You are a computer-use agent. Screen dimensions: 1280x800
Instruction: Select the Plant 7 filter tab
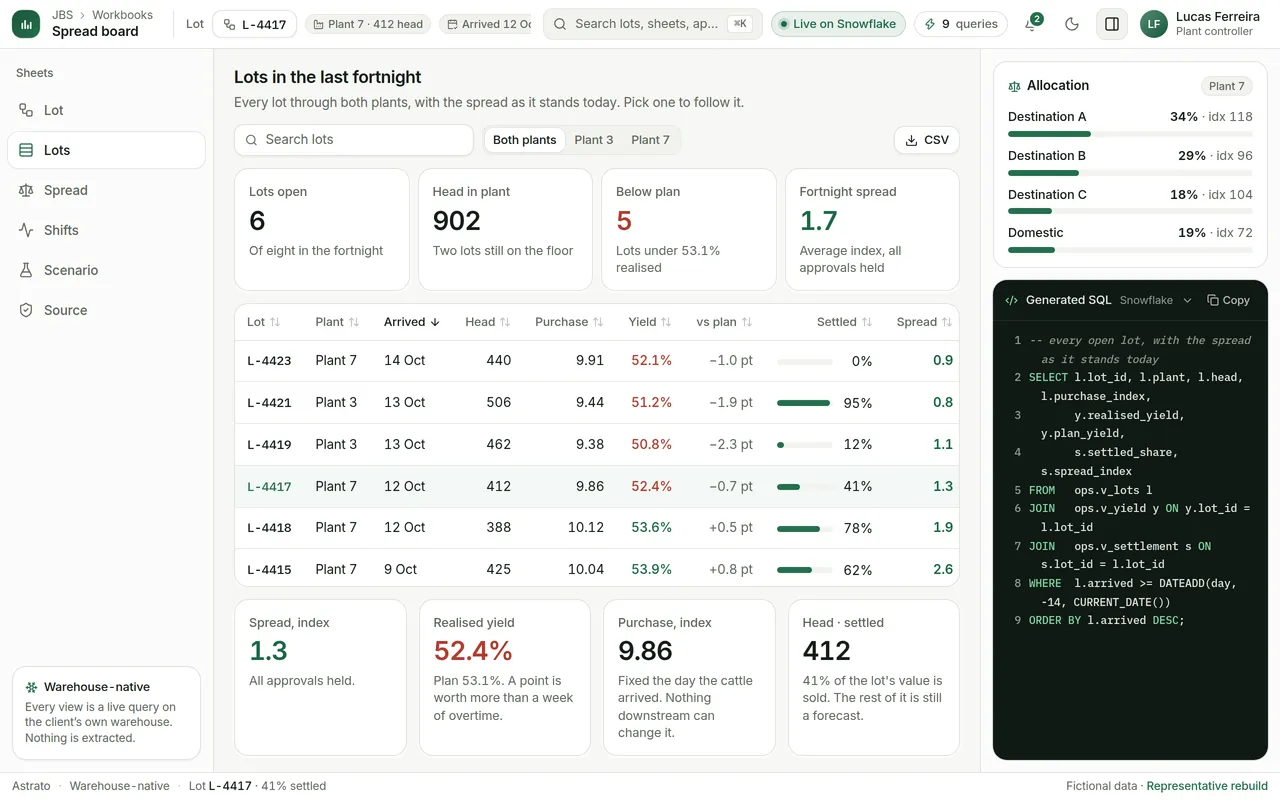coord(650,140)
